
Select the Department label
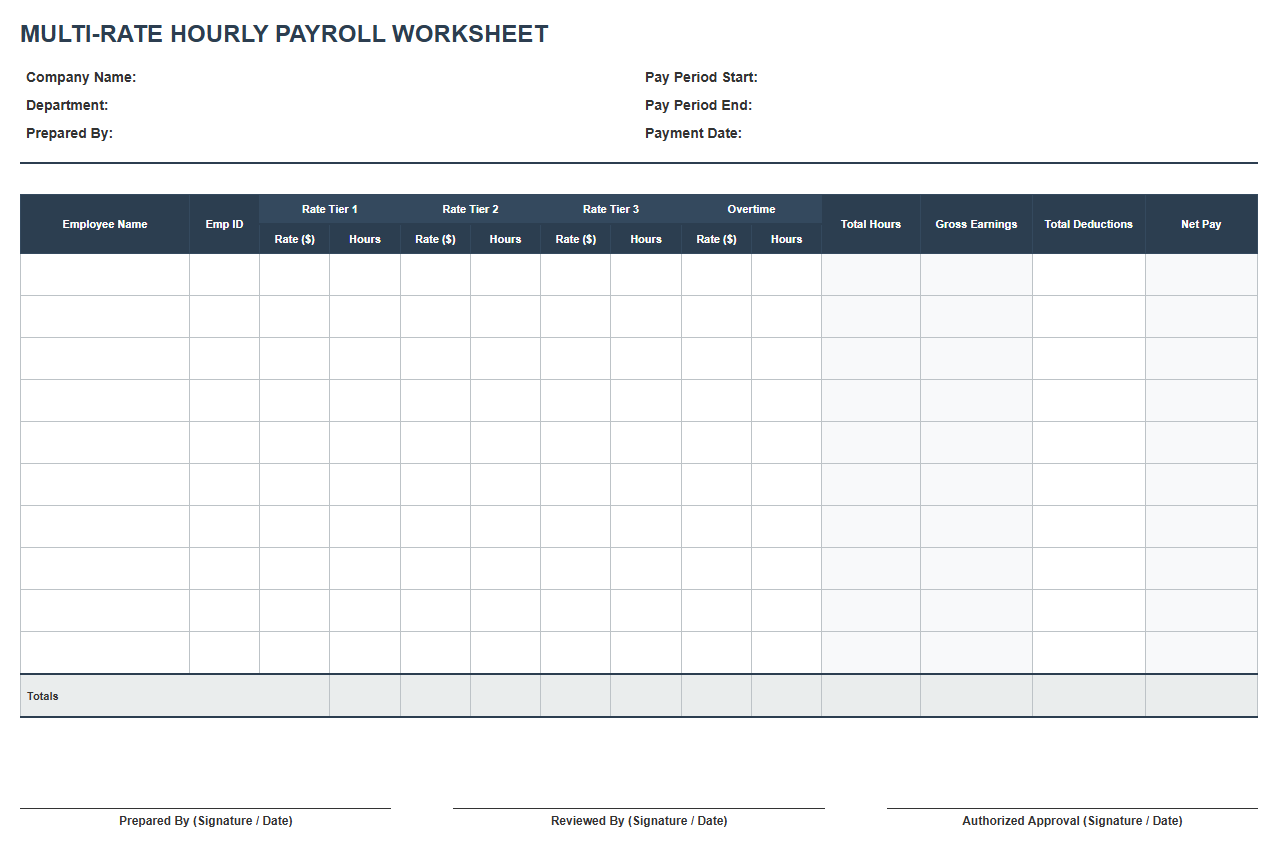pyautogui.click(x=67, y=105)
